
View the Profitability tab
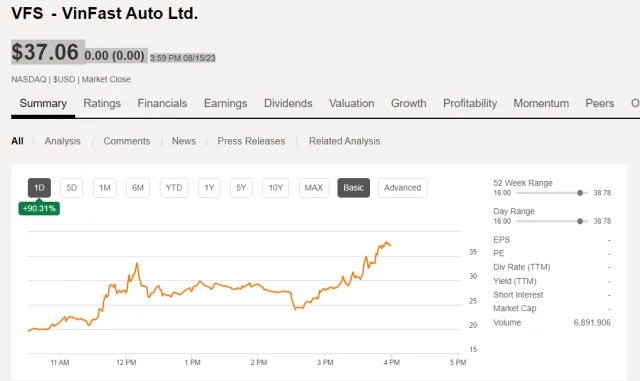pyautogui.click(x=470, y=103)
